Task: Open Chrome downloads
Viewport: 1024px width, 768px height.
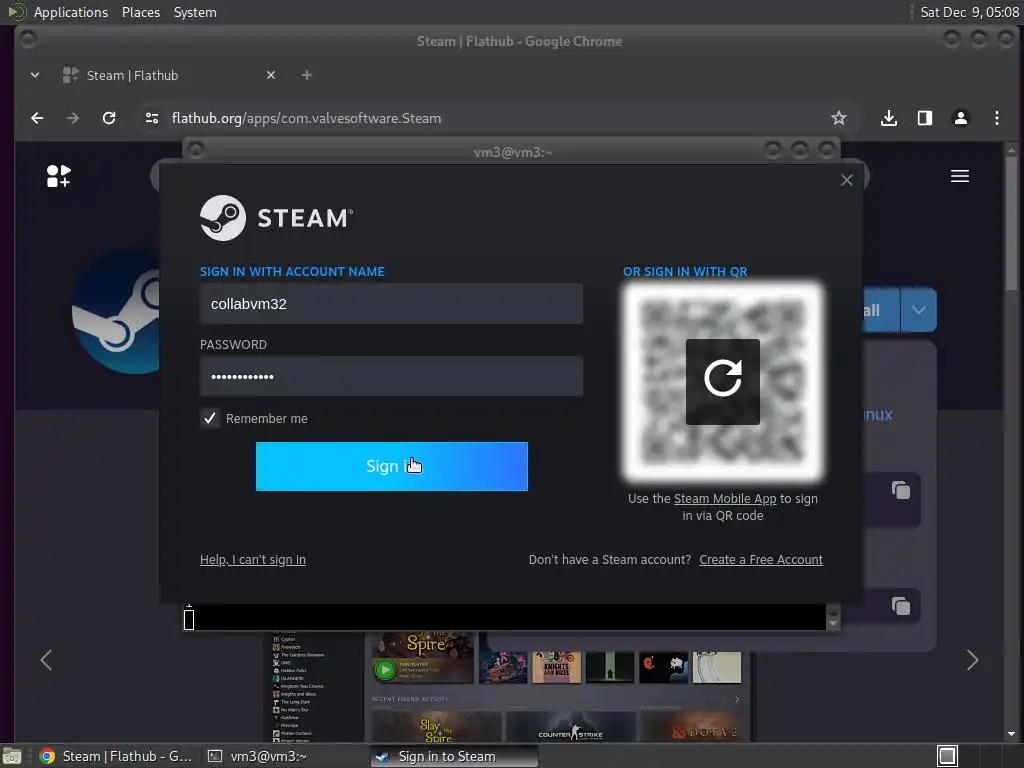Action: point(888,118)
